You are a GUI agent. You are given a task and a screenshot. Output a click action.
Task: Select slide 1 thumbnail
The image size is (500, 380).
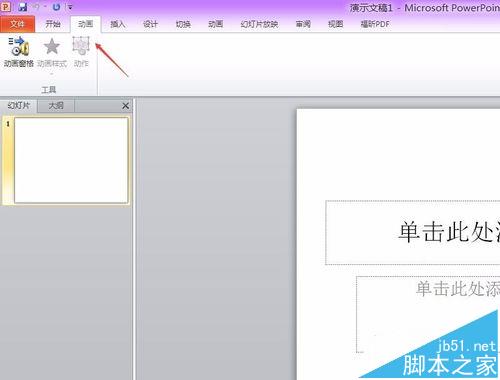(x=71, y=160)
